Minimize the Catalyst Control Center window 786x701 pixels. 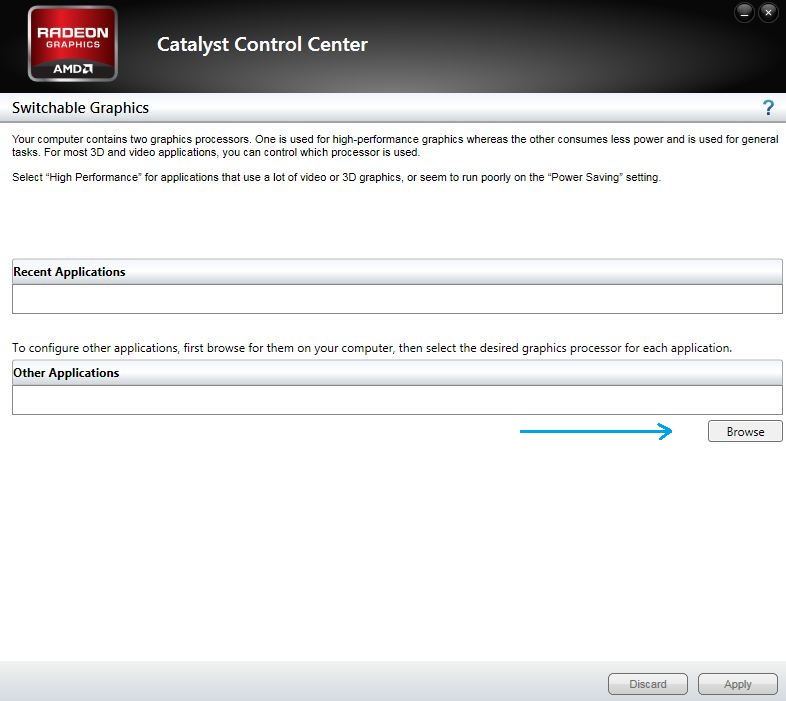pyautogui.click(x=744, y=13)
